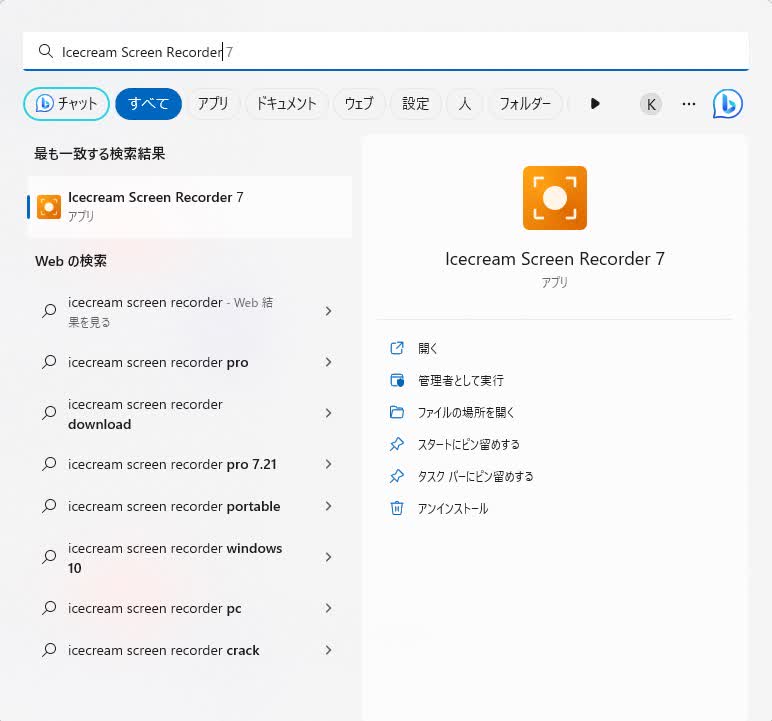772x721 pixels.
Task: Click the Bing chat icon at top right
Action: tap(727, 104)
